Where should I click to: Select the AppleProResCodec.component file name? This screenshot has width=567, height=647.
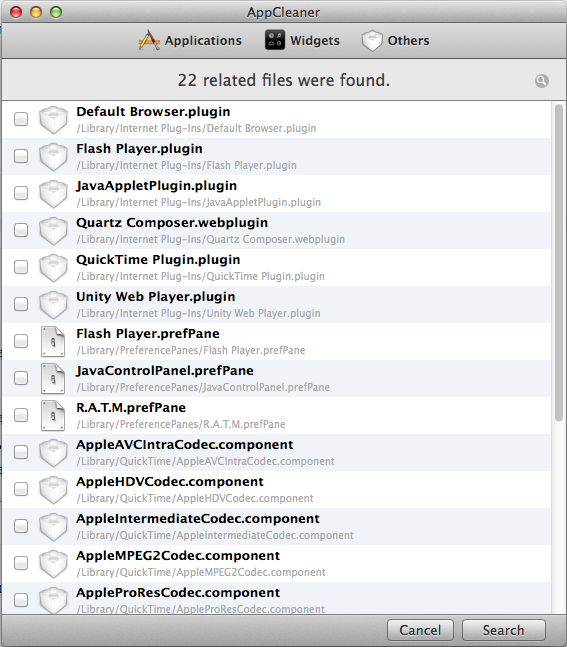(x=178, y=593)
